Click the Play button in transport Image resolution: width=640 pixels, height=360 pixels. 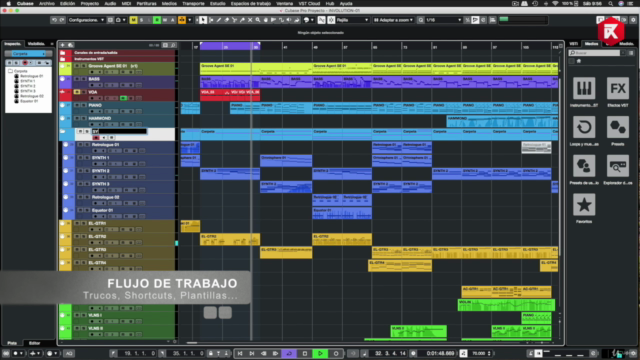320,353
